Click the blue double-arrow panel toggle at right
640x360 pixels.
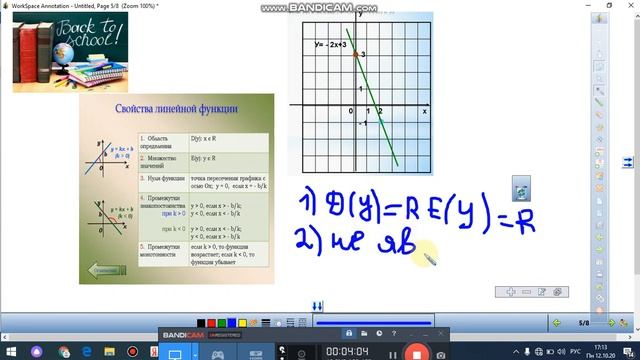tap(627, 162)
